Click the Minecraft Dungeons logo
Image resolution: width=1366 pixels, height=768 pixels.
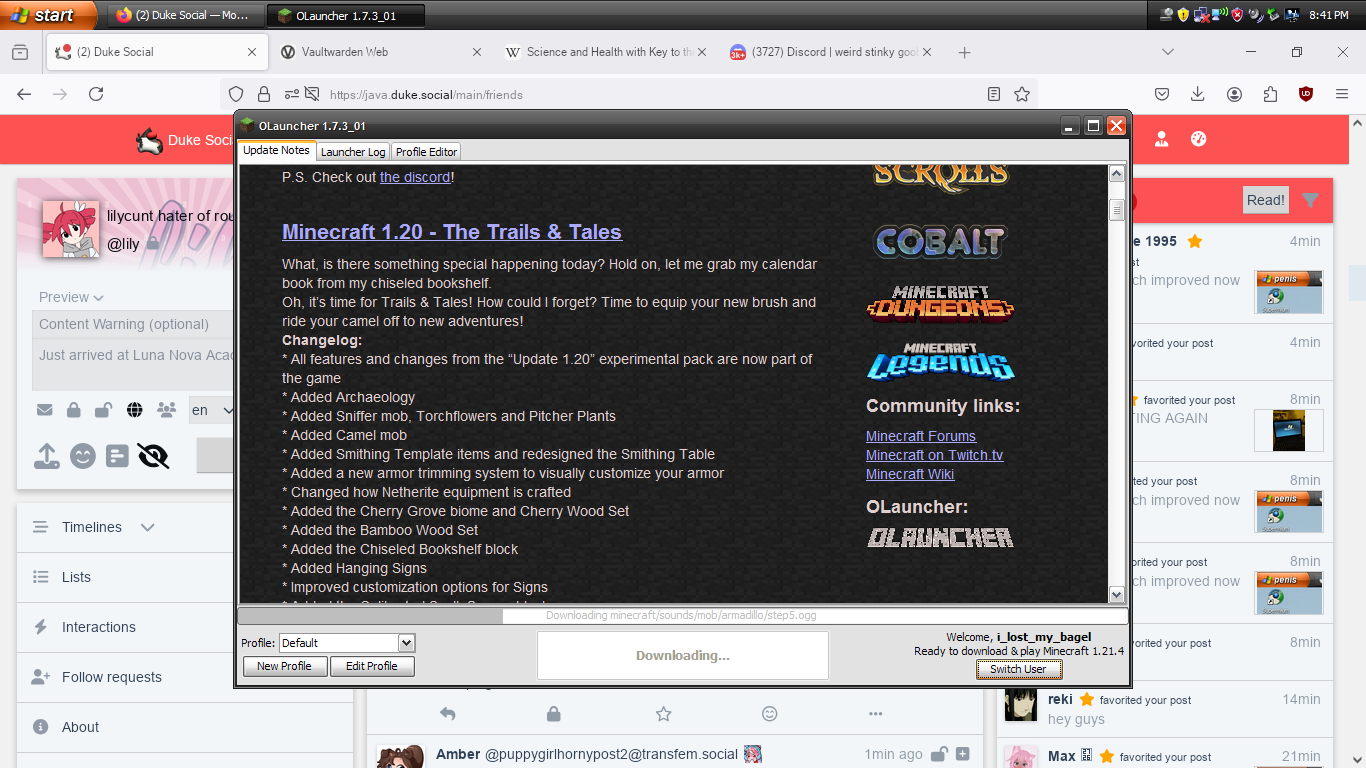tap(940, 304)
